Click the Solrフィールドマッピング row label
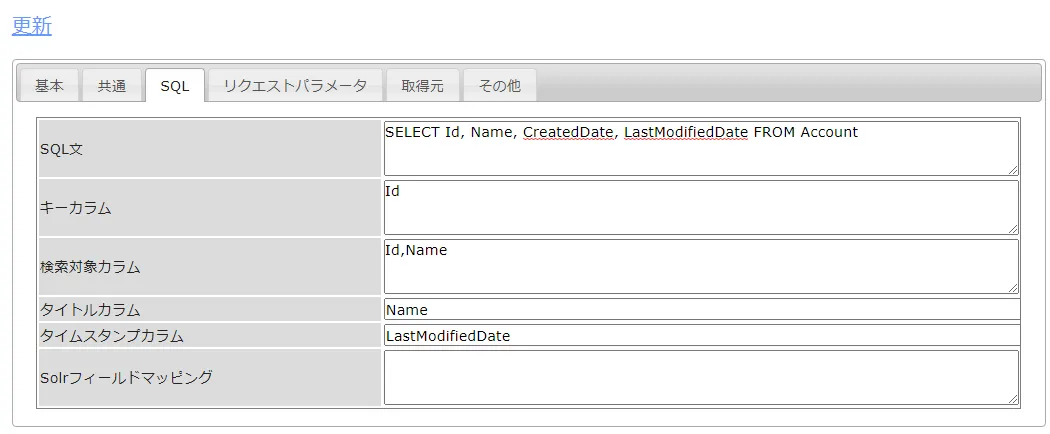Screen dimensions: 1050x434 [x=126, y=377]
